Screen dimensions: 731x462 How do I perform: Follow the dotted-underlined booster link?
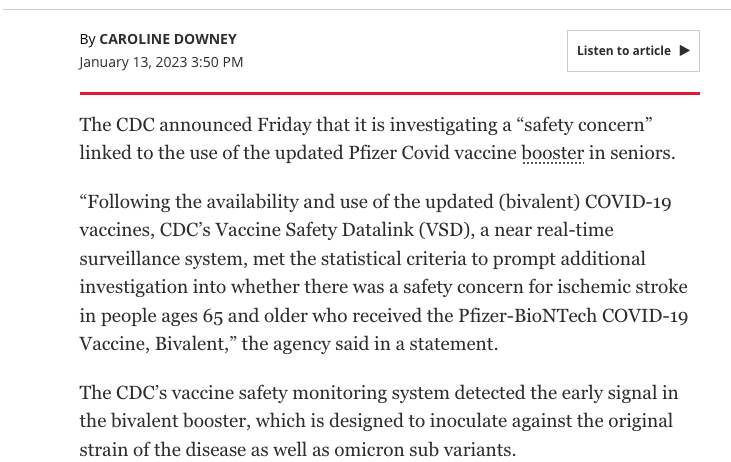tap(552, 153)
